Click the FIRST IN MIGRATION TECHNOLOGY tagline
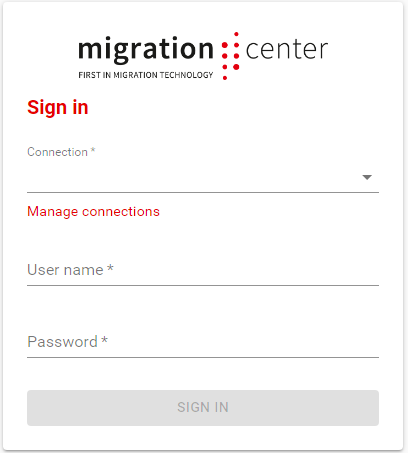This screenshot has height=454, width=408. pyautogui.click(x=146, y=75)
